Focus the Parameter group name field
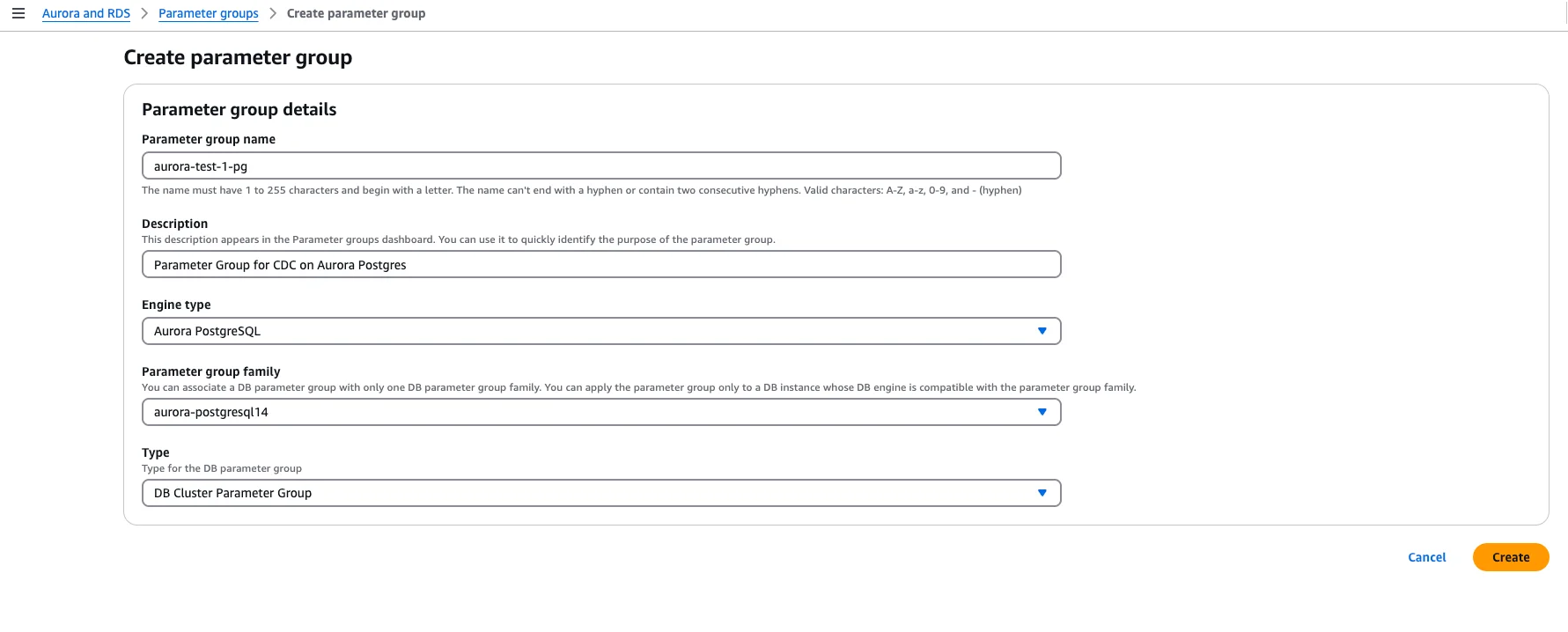Image resolution: width=1568 pixels, height=632 pixels. 601,166
